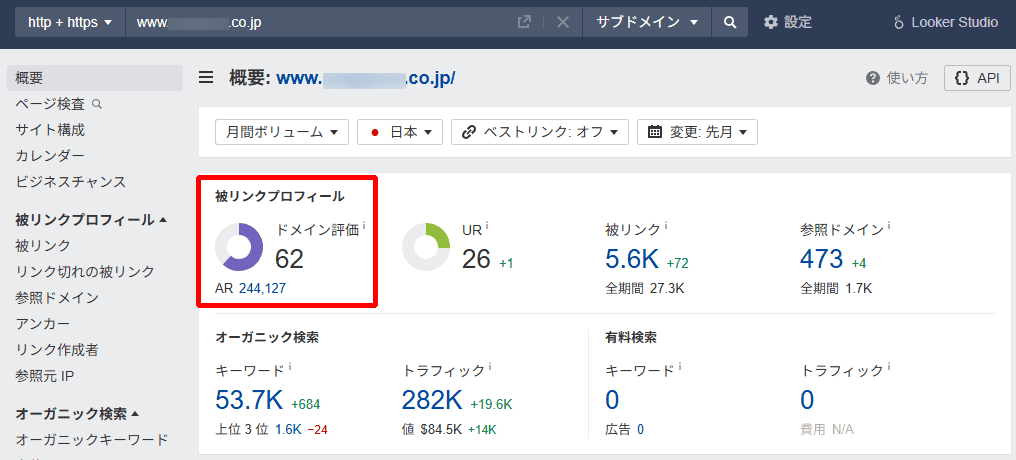Screen dimensions: 1016x460
Task: Click the UR green donut chart
Action: pos(426,247)
